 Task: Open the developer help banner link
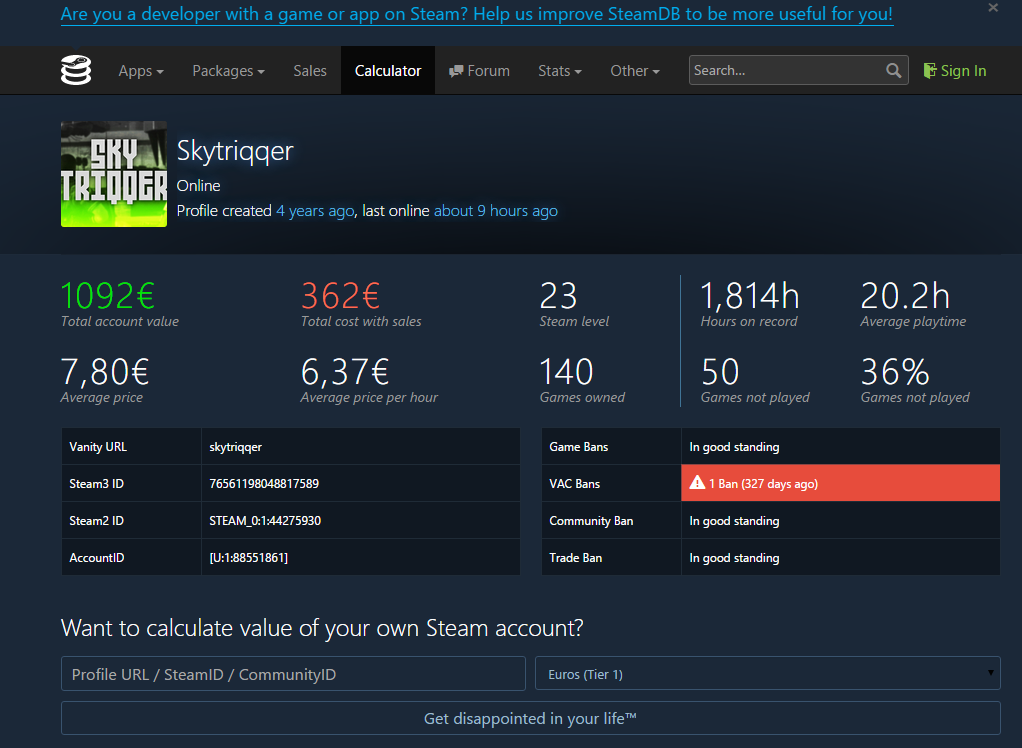477,14
